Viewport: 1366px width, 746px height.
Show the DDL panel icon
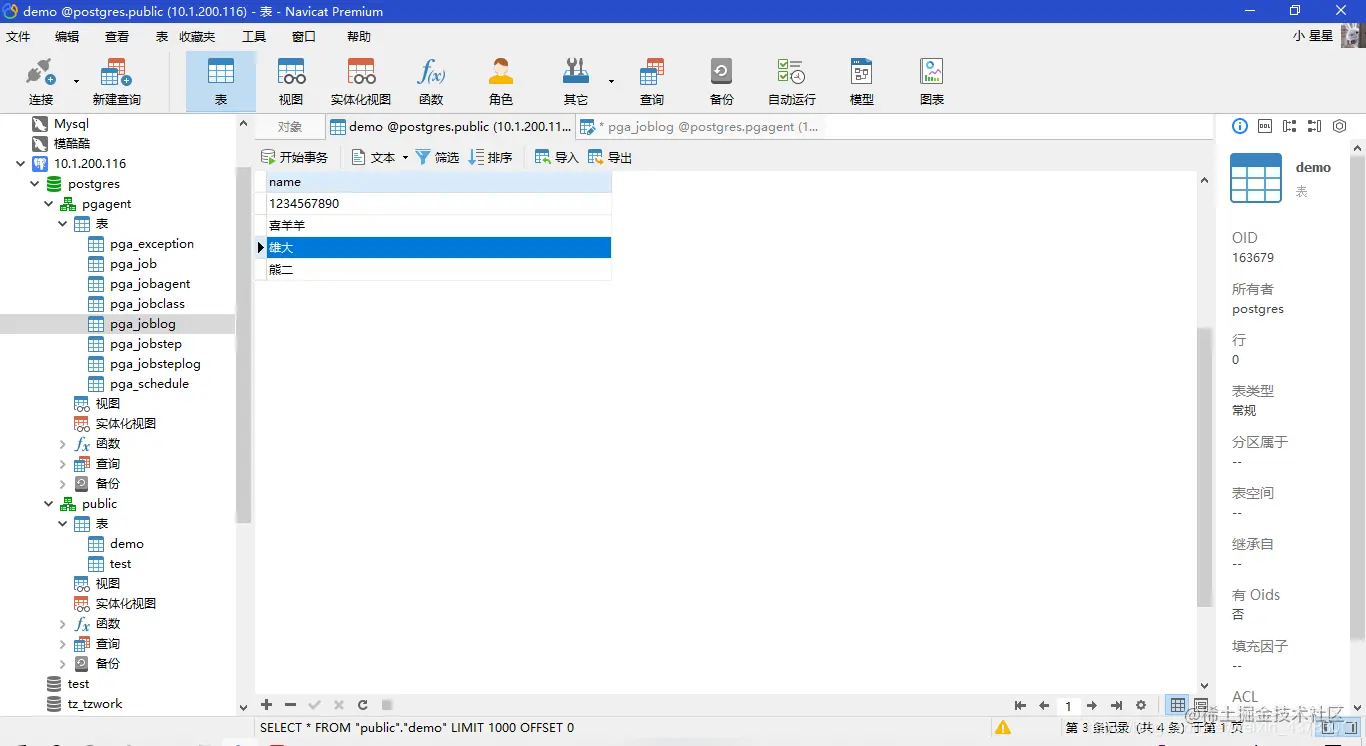1265,126
